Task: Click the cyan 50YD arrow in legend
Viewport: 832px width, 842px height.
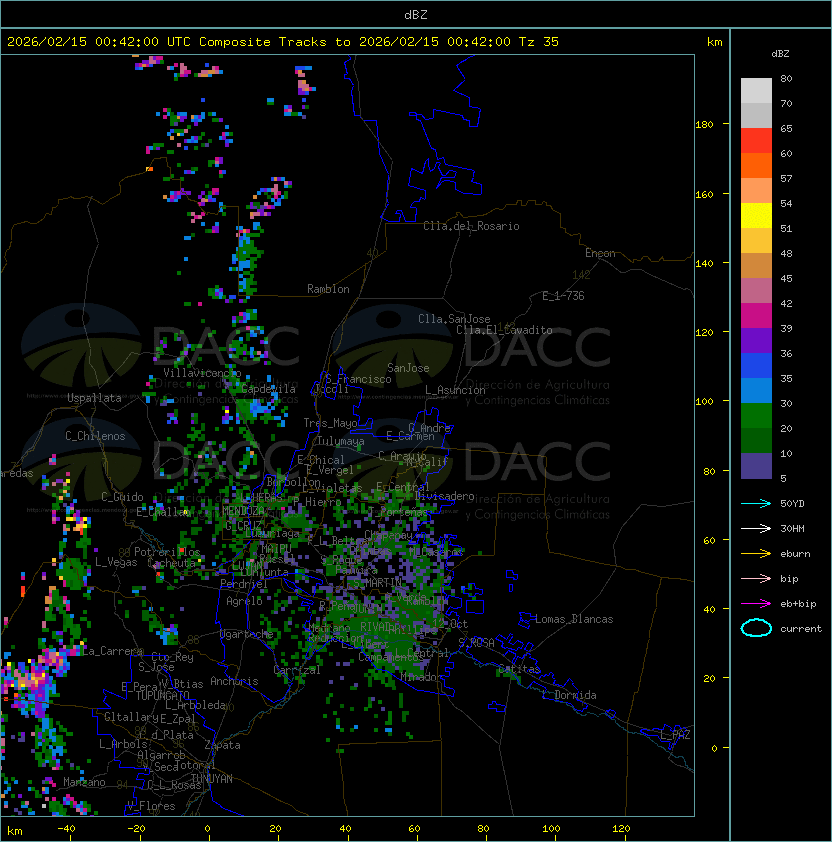Action: pos(756,503)
